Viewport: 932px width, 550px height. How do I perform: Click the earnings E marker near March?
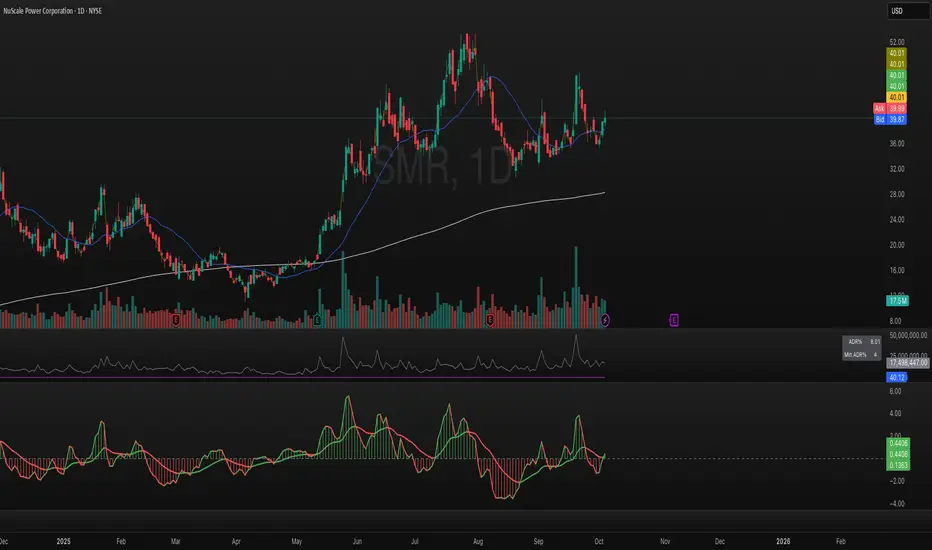(x=176, y=320)
